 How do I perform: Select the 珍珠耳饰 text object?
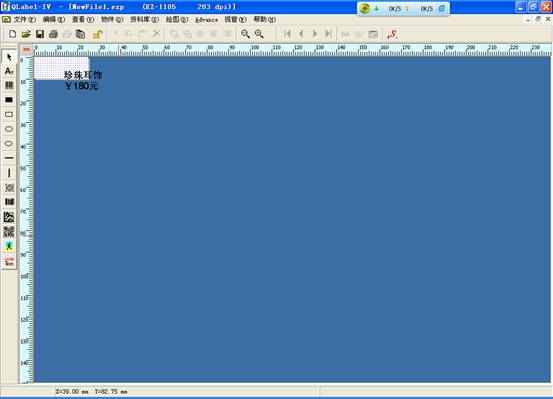(x=83, y=75)
